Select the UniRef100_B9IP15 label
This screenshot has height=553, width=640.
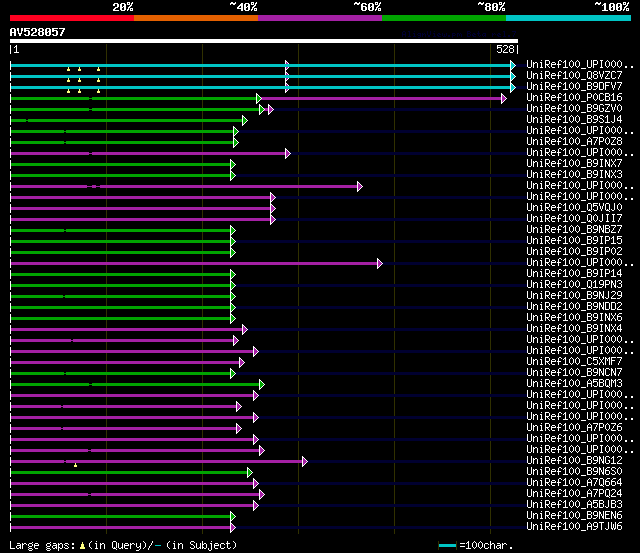tap(574, 241)
